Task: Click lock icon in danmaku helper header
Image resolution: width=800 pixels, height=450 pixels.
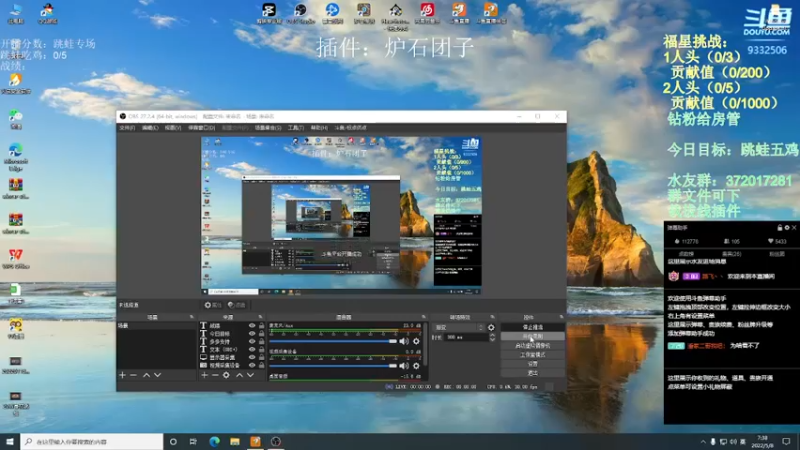Action: click(780, 228)
